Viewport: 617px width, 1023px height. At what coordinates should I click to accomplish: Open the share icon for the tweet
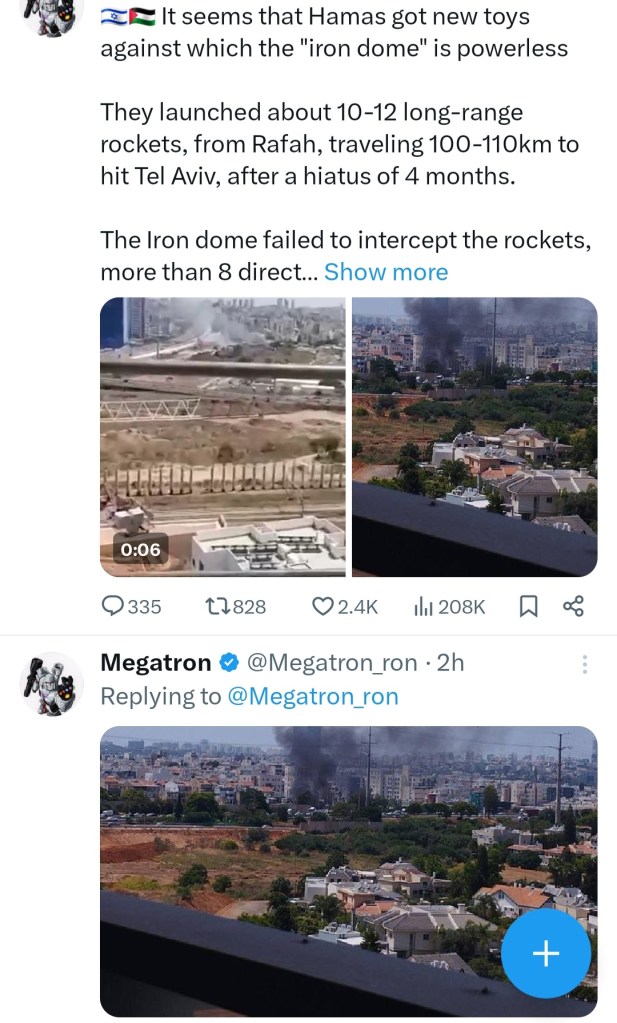pos(574,606)
